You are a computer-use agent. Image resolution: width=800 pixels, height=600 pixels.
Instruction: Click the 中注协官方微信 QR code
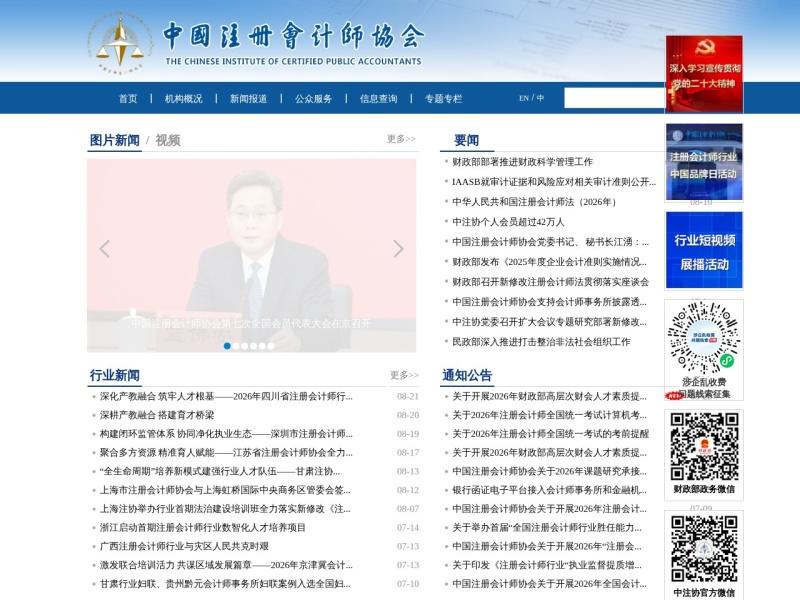(704, 548)
